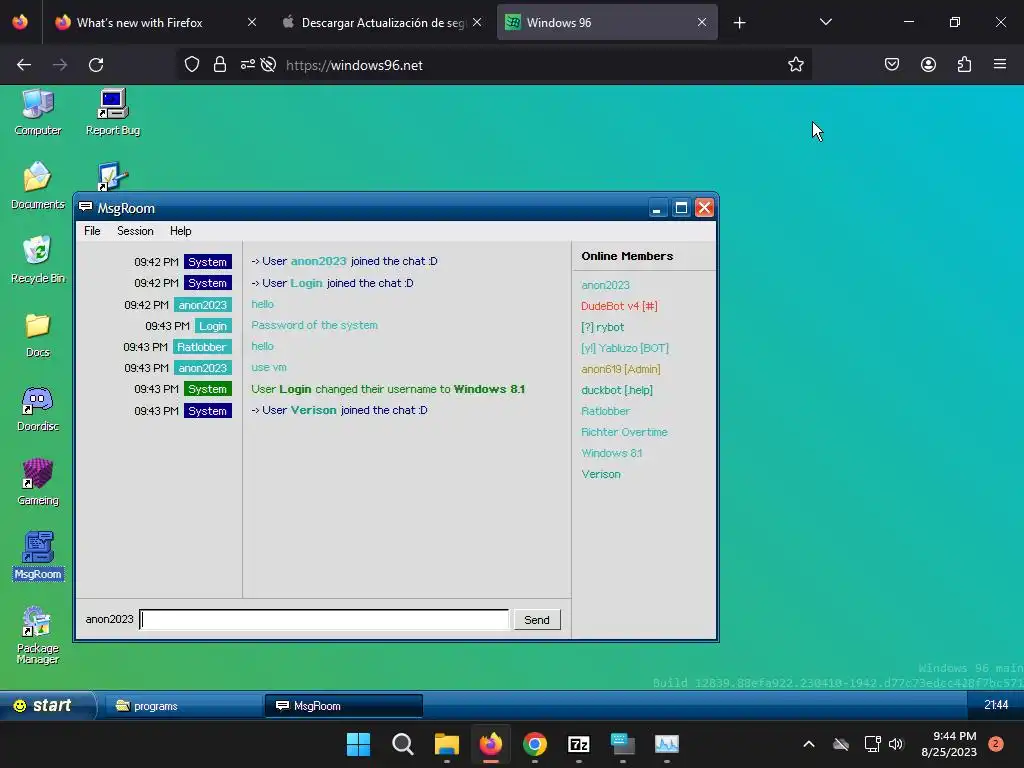Open the Recycle Bin icon
The height and width of the screenshot is (768, 1024).
coord(38,260)
